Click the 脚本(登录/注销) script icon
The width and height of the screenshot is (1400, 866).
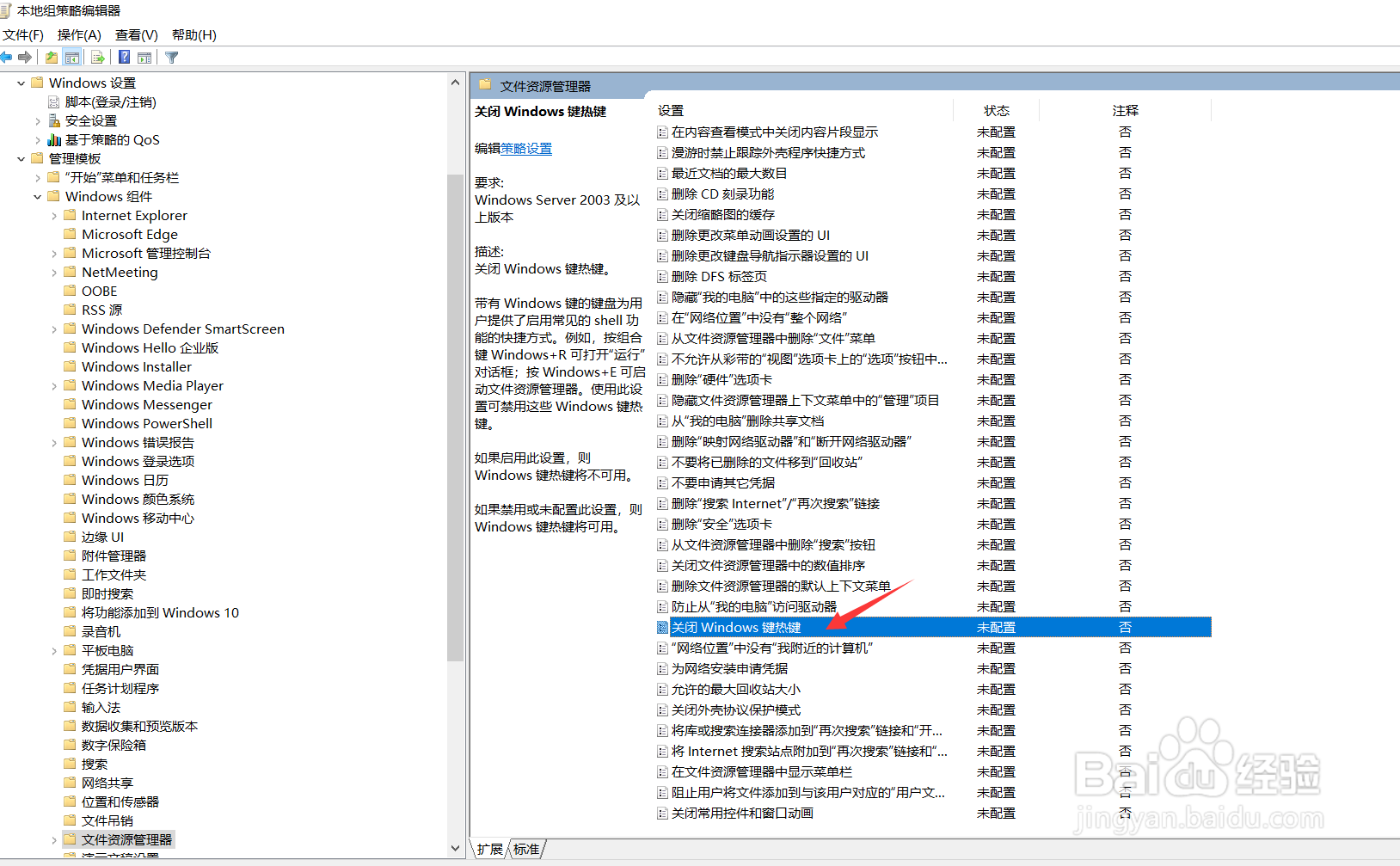pyautogui.click(x=54, y=102)
